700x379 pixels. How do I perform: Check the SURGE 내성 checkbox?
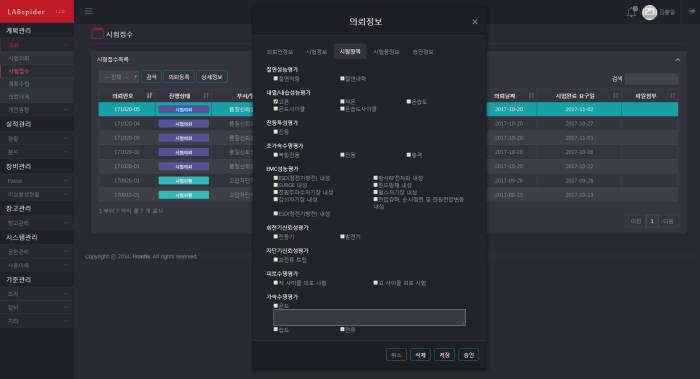pos(276,185)
